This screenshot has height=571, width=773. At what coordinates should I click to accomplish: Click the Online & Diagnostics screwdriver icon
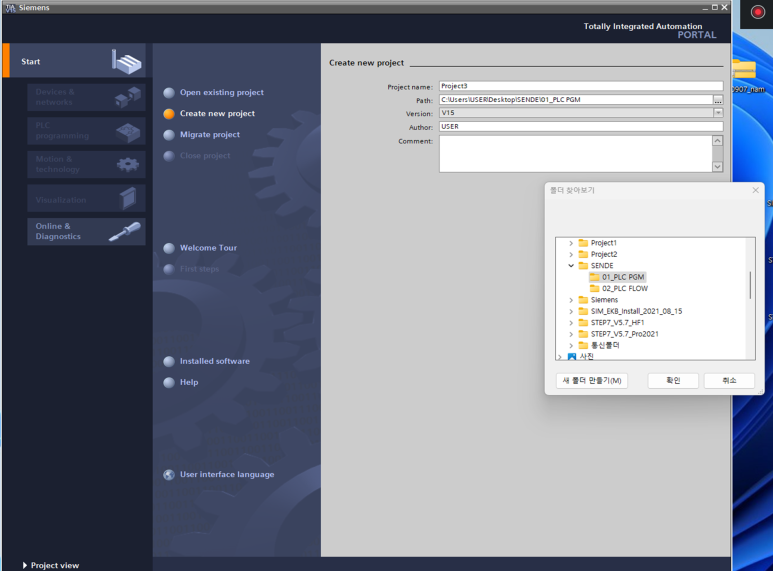pyautogui.click(x=125, y=232)
